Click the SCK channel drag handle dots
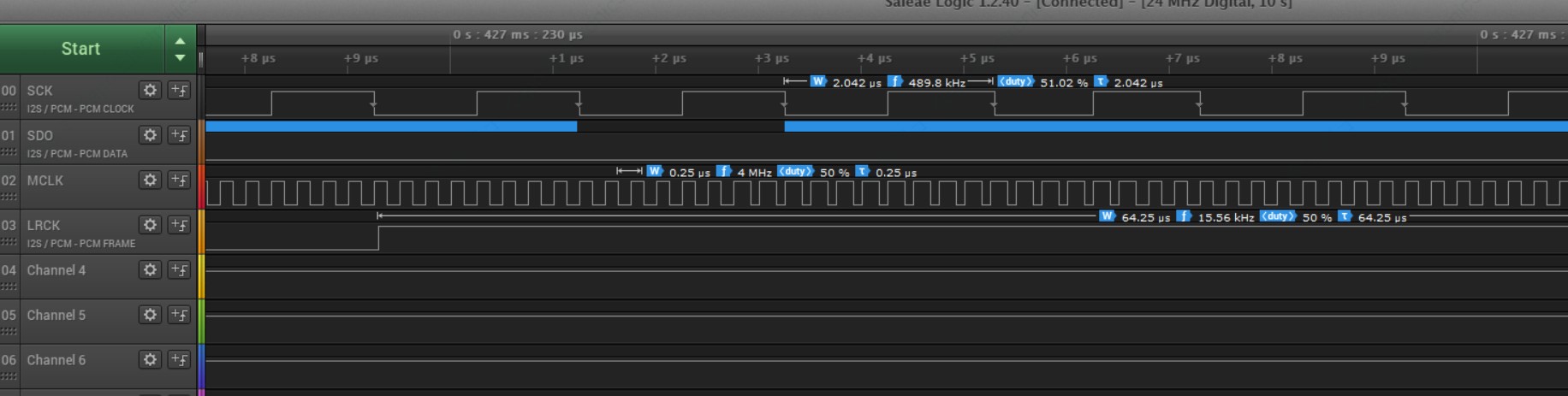Image resolution: width=1568 pixels, height=396 pixels. click(9, 108)
